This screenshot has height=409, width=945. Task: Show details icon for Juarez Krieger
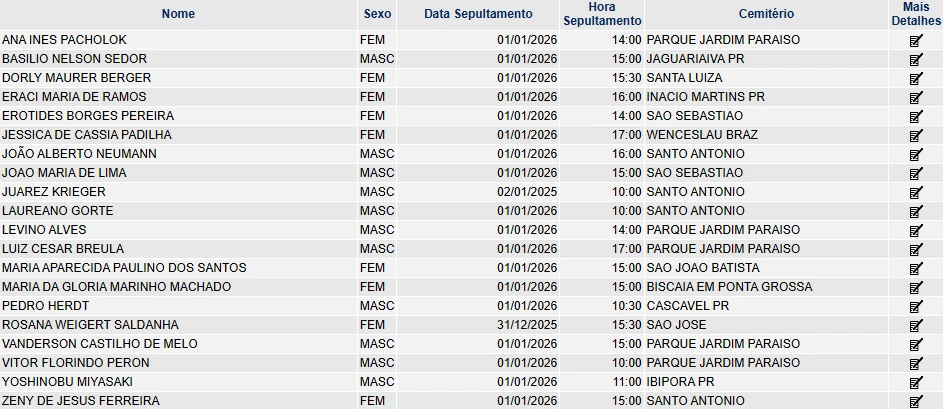pos(915,192)
